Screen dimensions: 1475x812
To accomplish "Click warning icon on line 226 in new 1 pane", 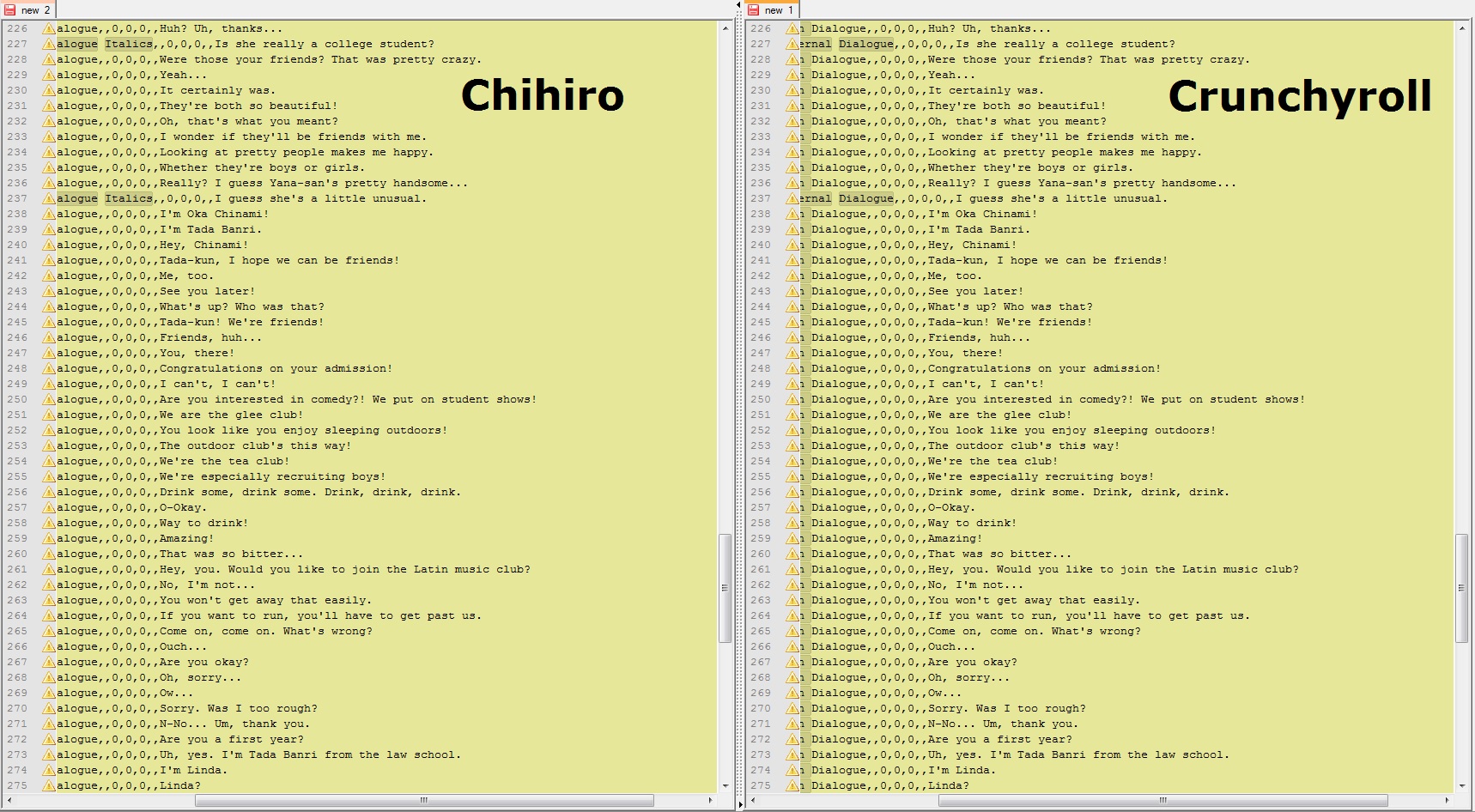I will coord(792,29).
